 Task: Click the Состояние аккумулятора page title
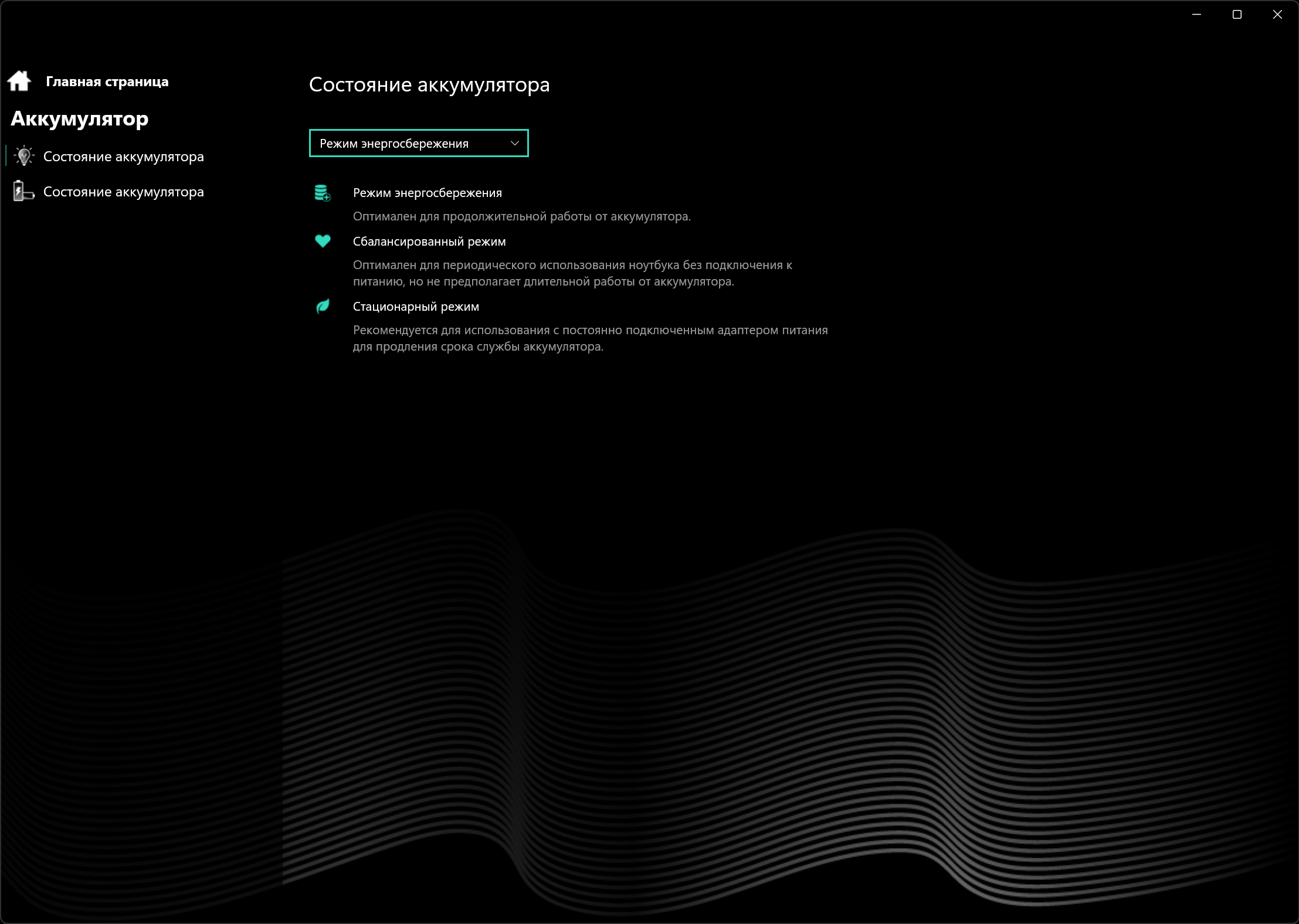point(429,84)
